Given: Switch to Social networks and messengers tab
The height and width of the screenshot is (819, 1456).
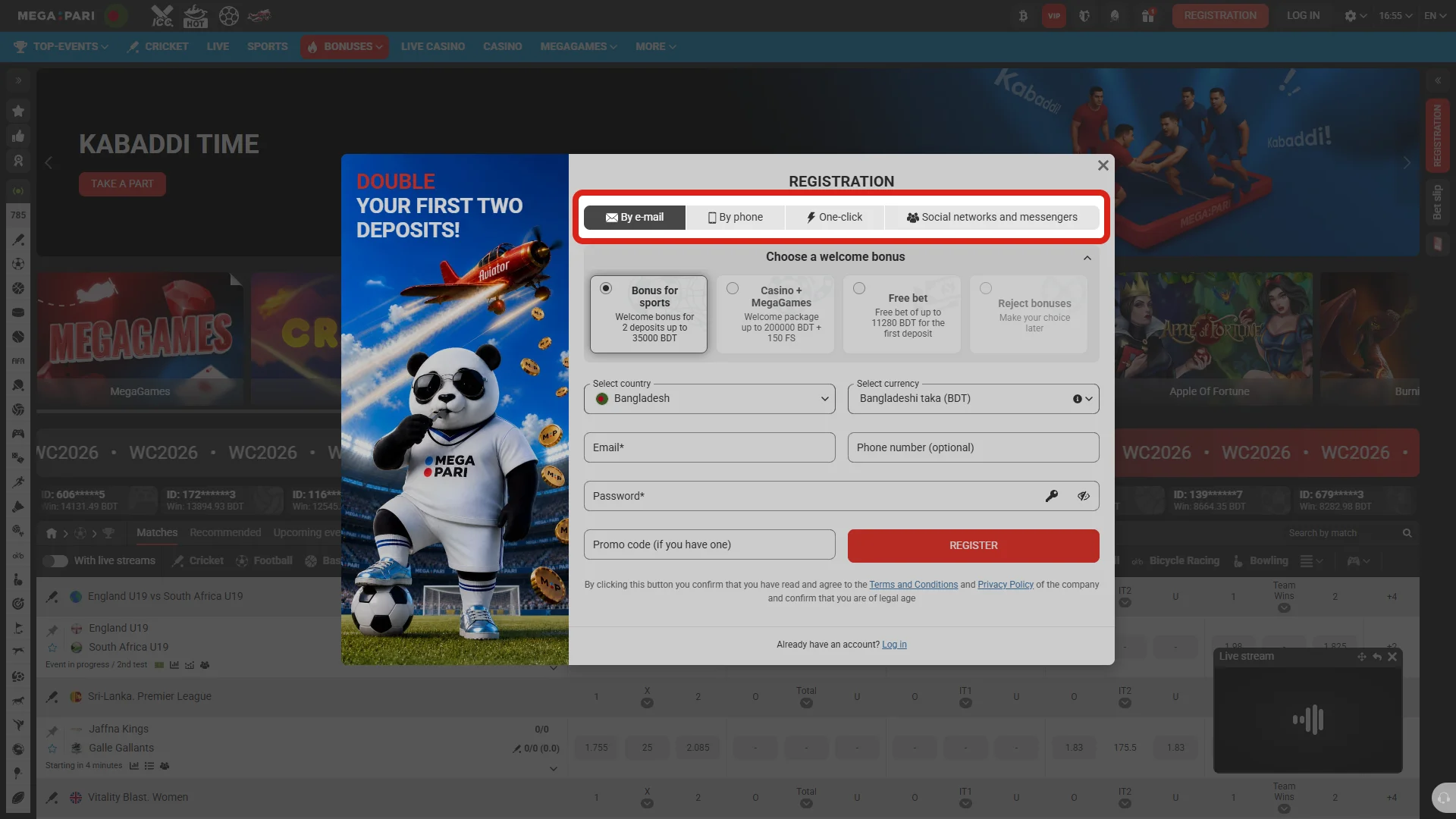Looking at the screenshot, I should coord(992,218).
